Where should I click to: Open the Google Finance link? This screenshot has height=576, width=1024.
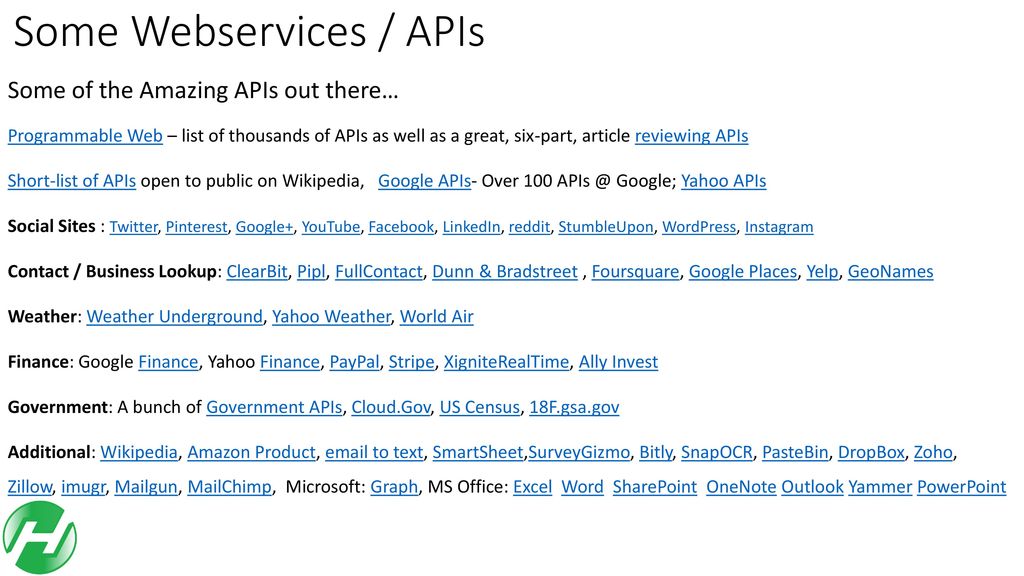coord(168,362)
